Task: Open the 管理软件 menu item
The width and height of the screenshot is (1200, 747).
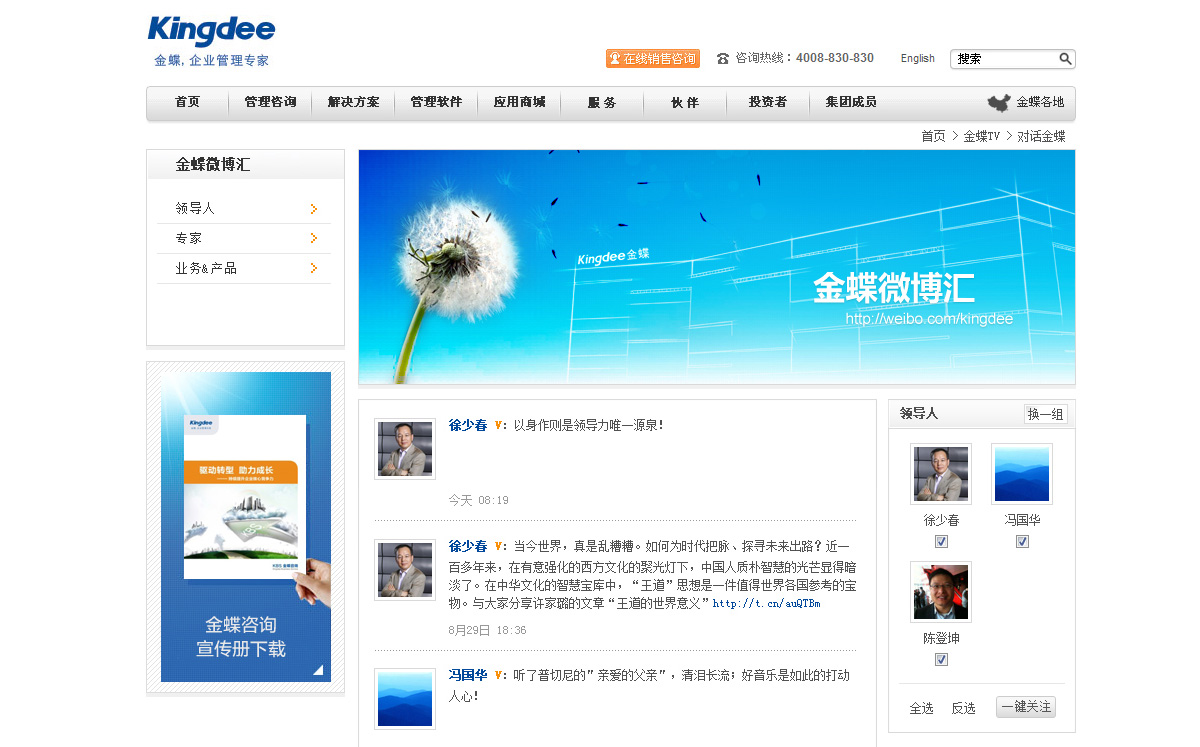Action: 436,102
